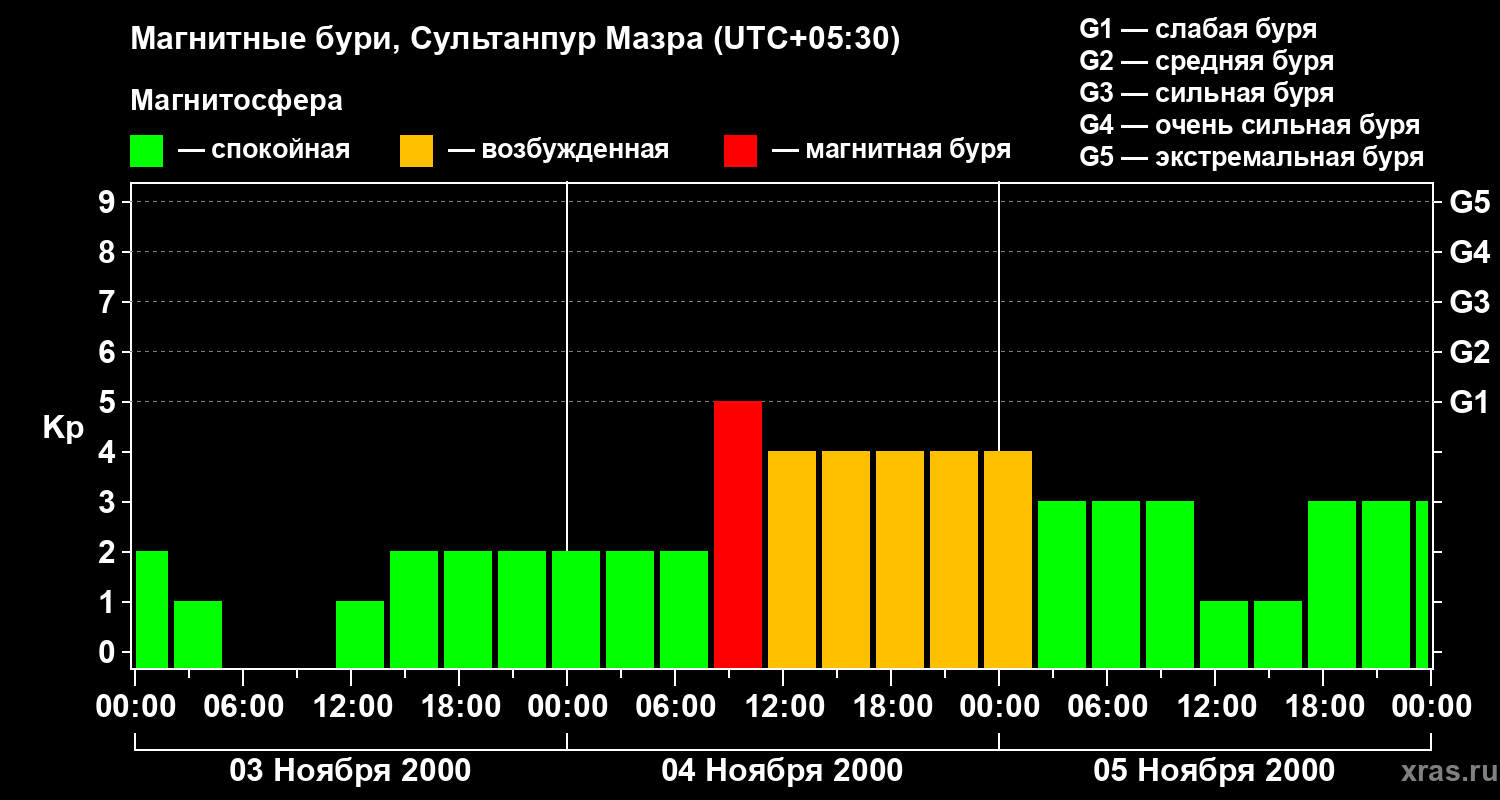Click the midnight divider line starting 04 November
This screenshot has width=1500, height=800.
coord(567,365)
